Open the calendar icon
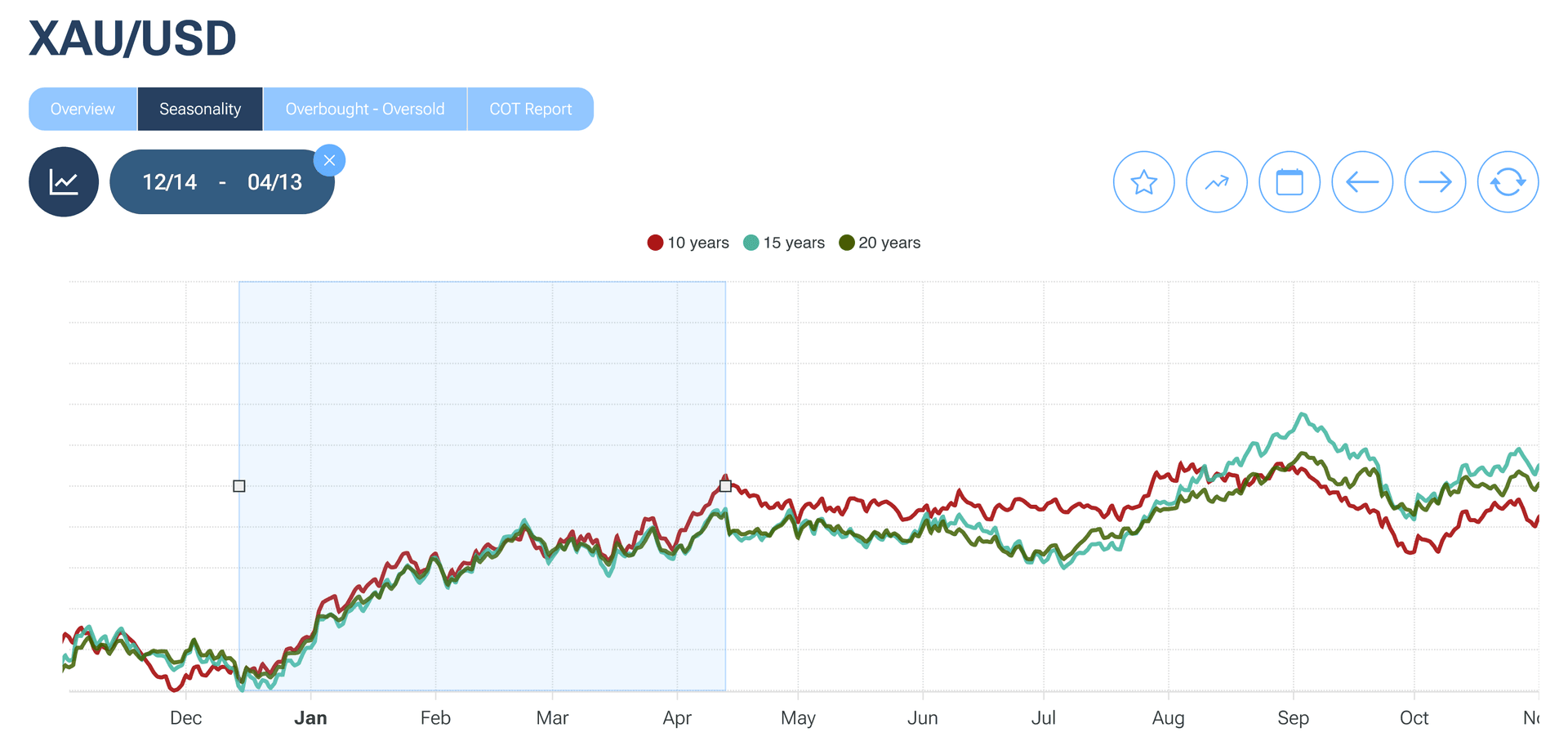This screenshot has height=750, width=1568. [x=1289, y=181]
